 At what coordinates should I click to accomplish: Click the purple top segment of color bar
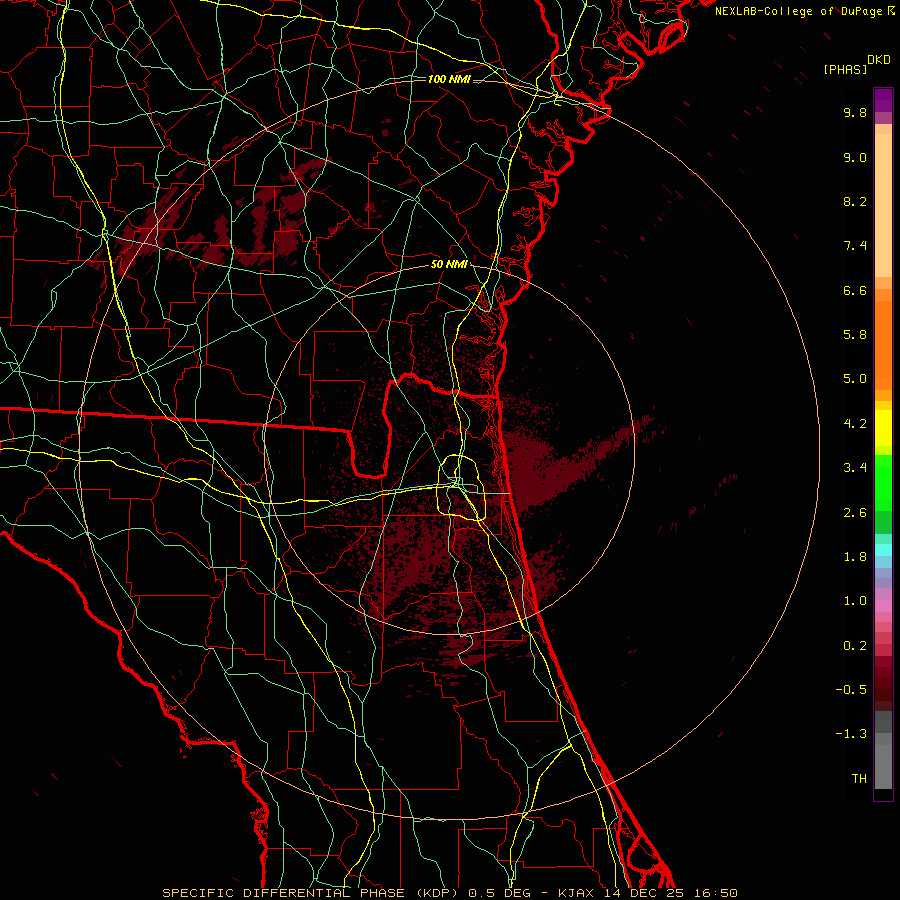tap(883, 100)
